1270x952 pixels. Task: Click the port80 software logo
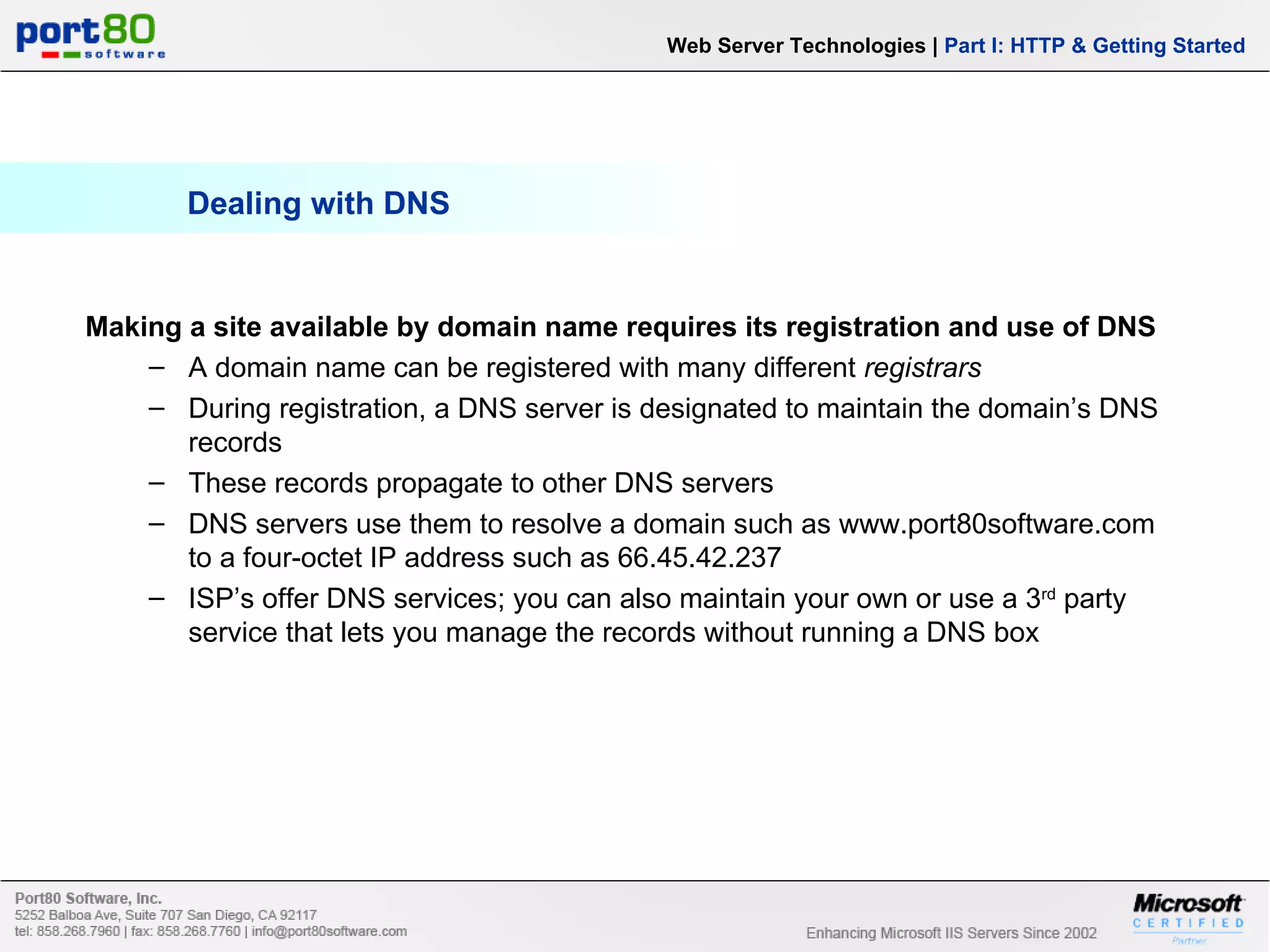point(90,36)
